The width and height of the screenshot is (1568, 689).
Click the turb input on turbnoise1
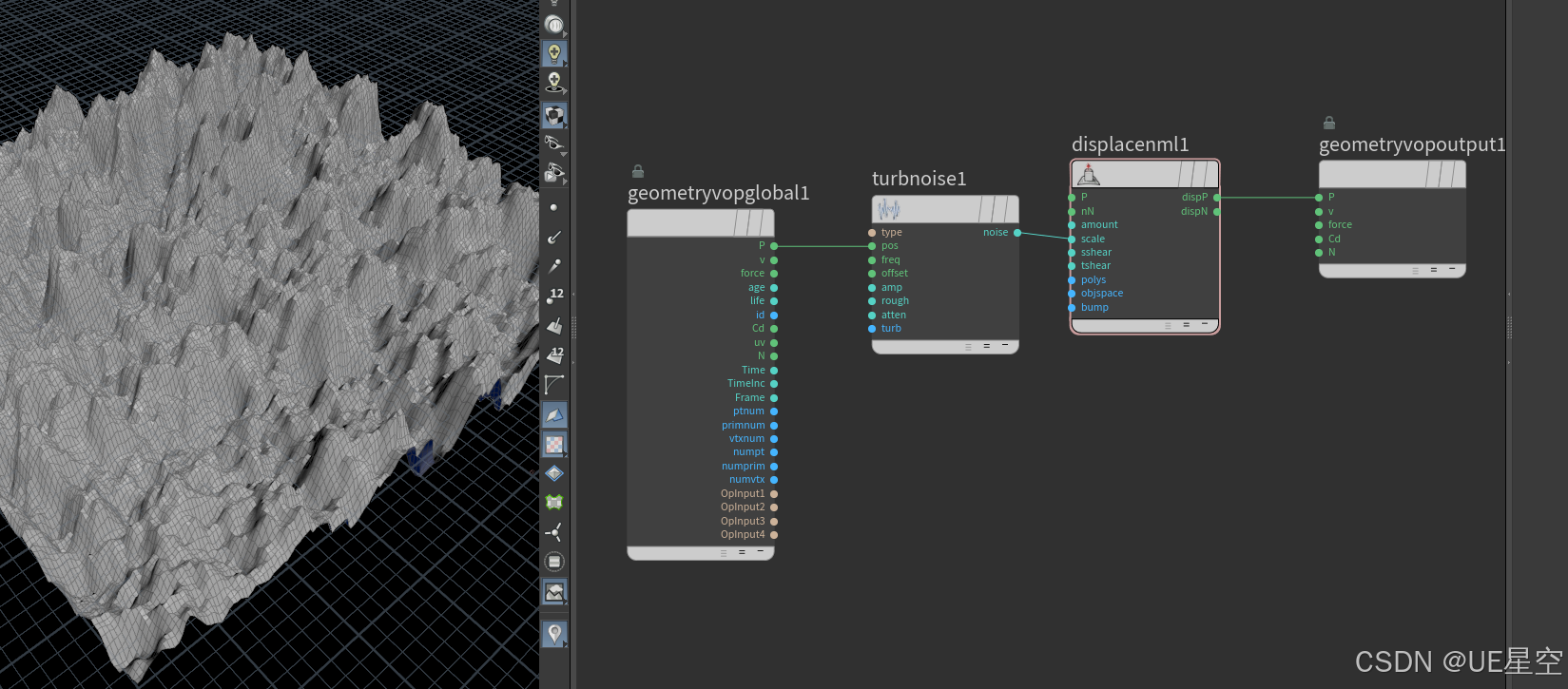[872, 329]
